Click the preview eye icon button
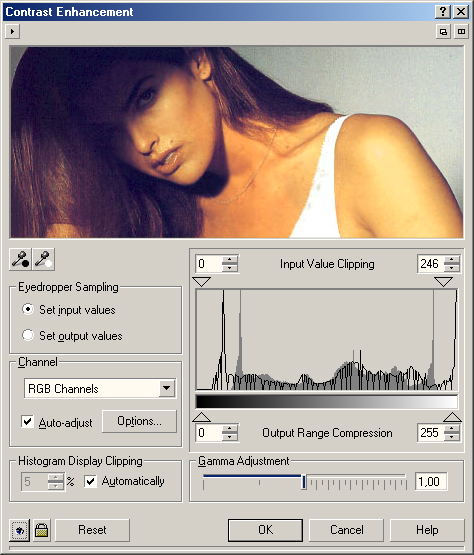 pyautogui.click(x=19, y=530)
